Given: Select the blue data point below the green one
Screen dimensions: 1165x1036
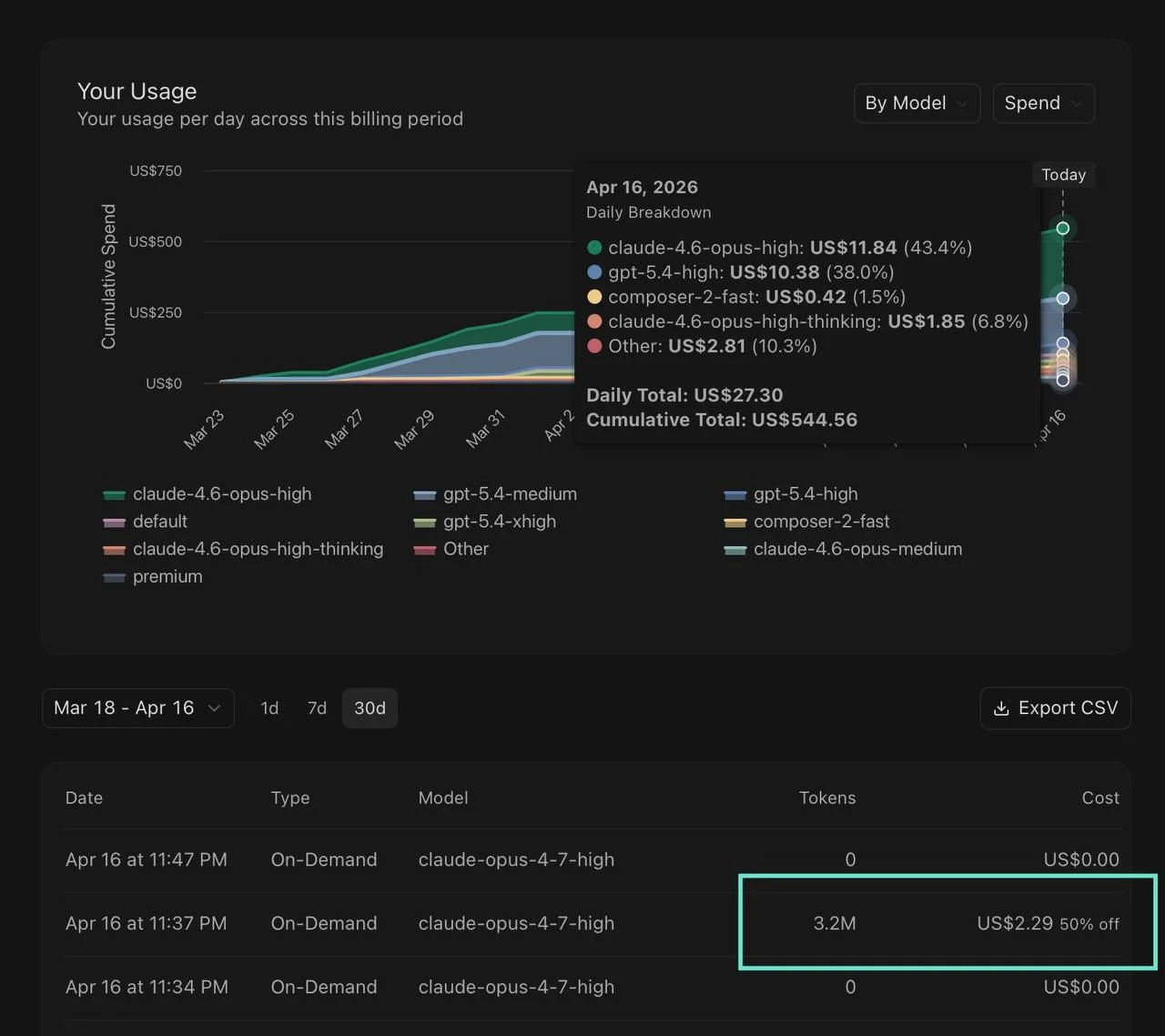Looking at the screenshot, I should click(x=1062, y=299).
